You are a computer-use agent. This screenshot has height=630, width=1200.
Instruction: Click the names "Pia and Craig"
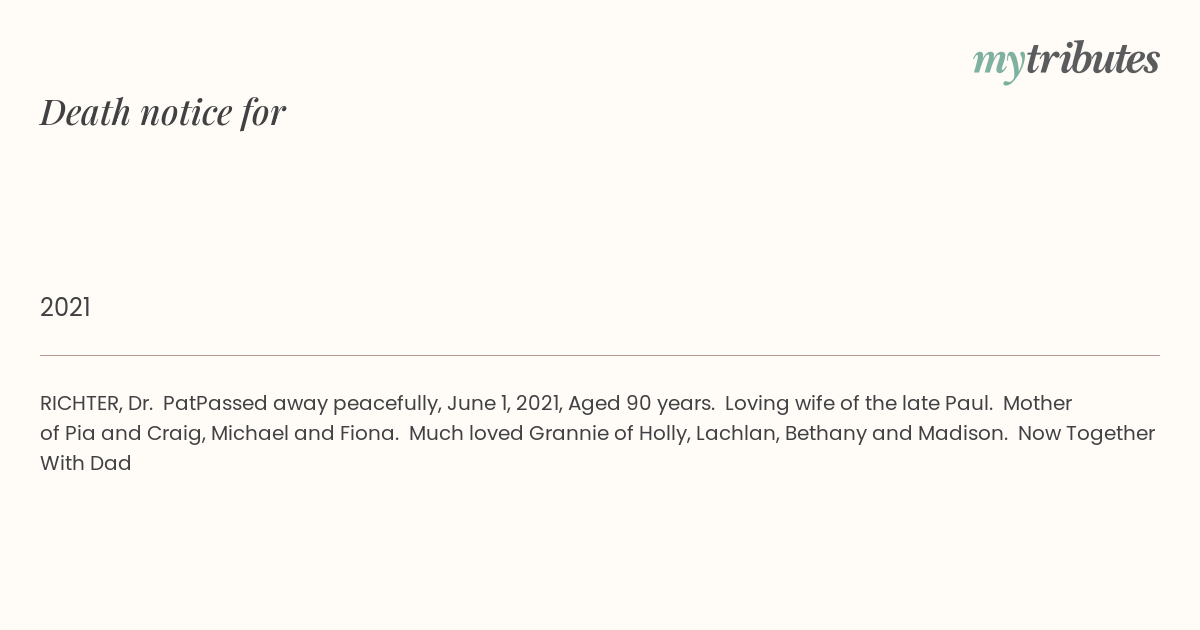[x=131, y=434]
